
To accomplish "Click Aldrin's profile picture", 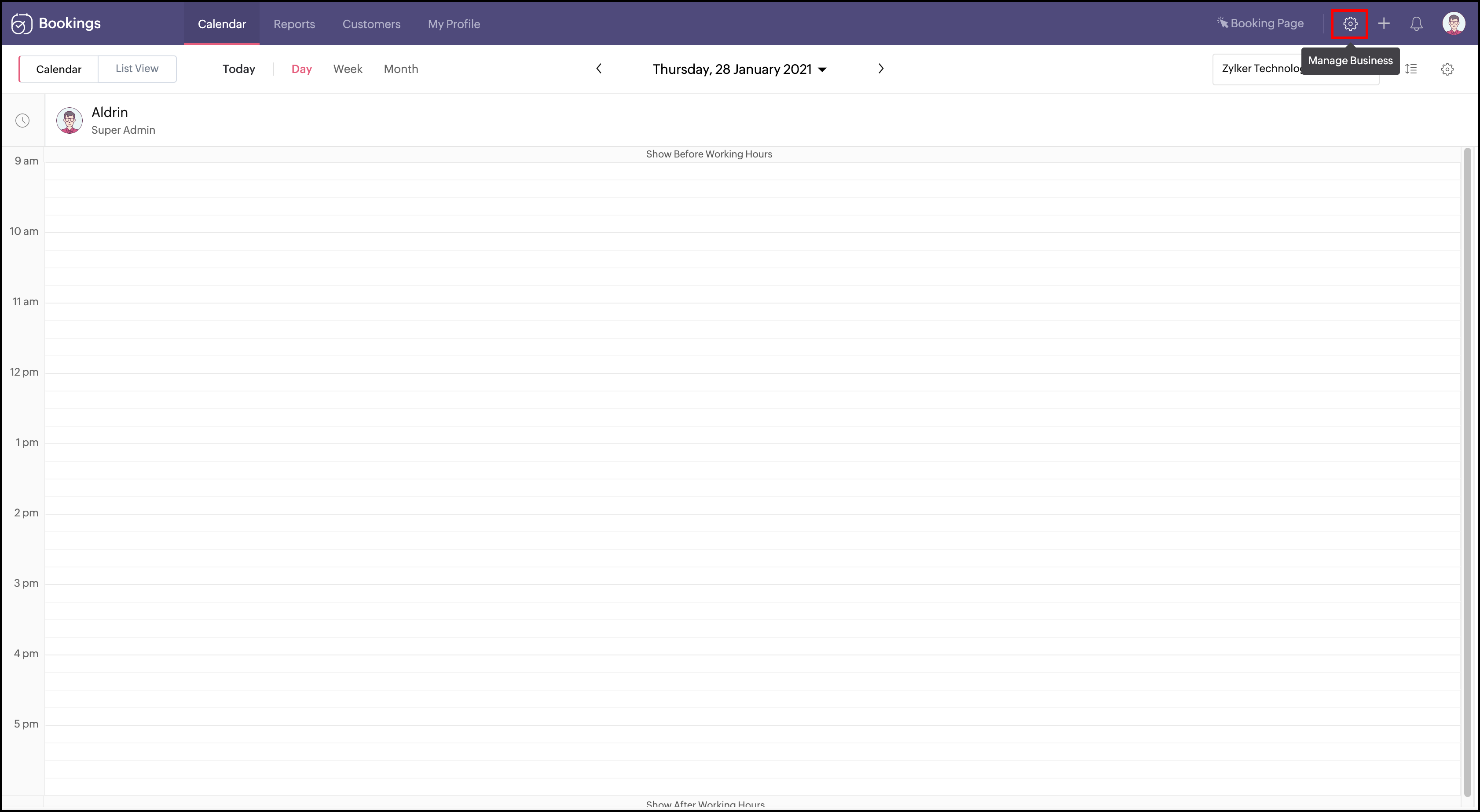I will pyautogui.click(x=69, y=120).
